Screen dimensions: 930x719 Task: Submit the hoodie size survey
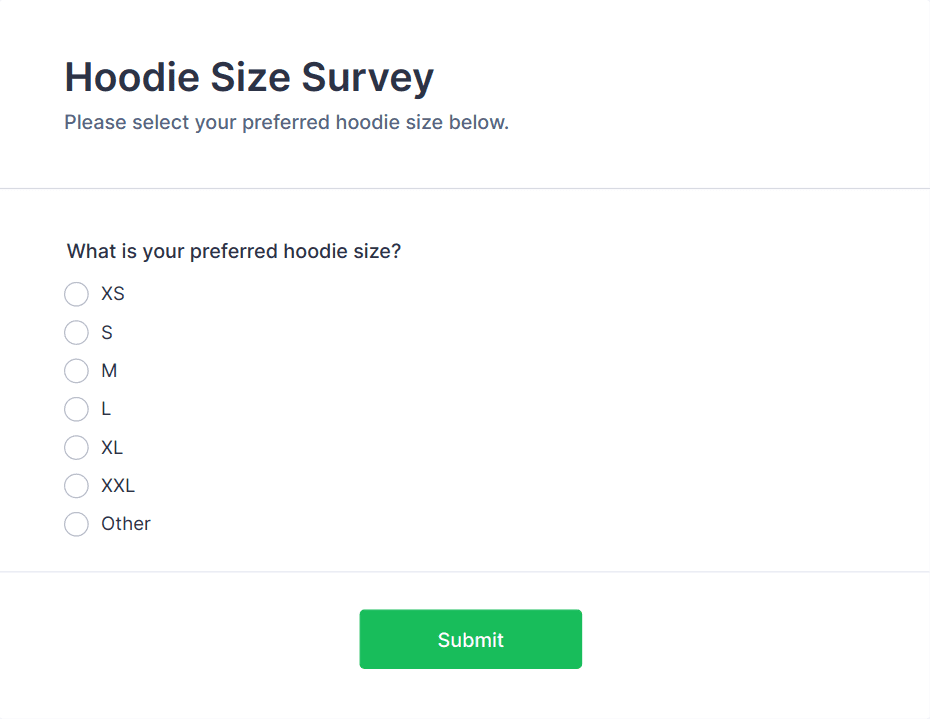[x=470, y=639]
